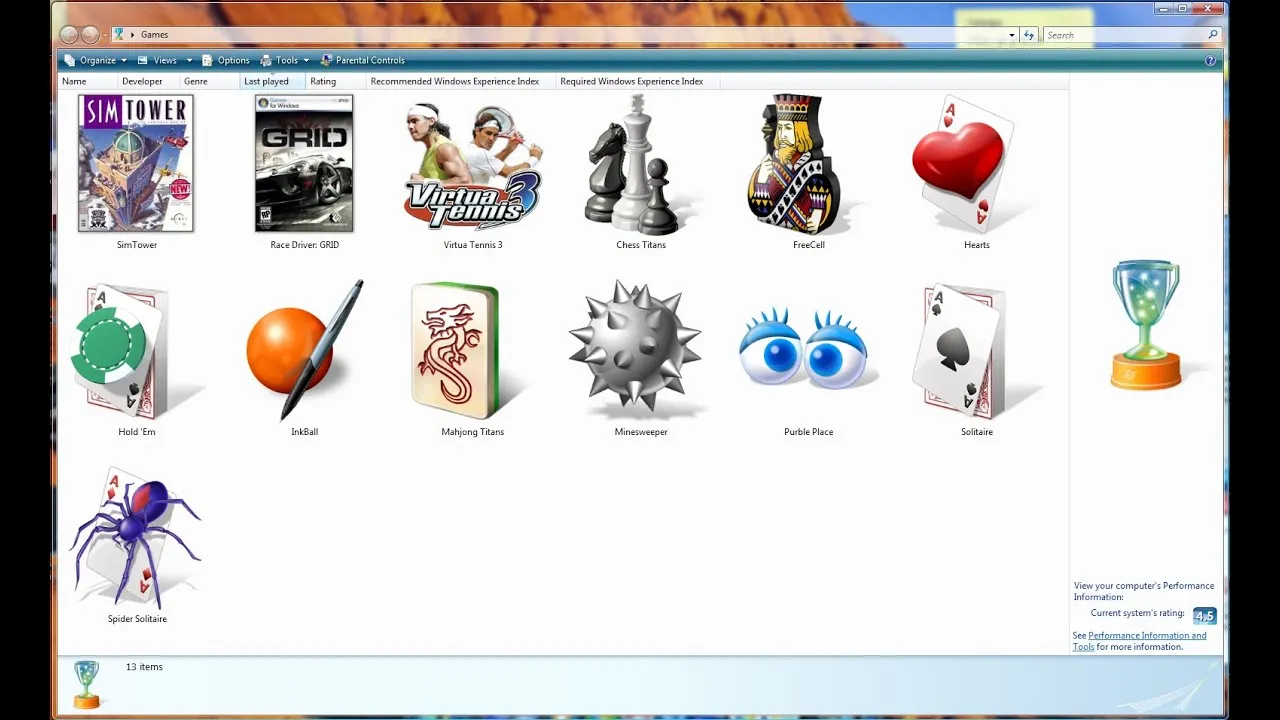Select the SimTower box art

click(135, 163)
